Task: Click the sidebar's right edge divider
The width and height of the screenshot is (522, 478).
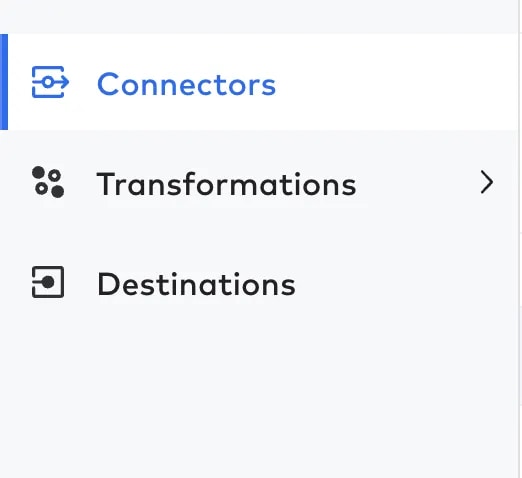Action: click(520, 239)
